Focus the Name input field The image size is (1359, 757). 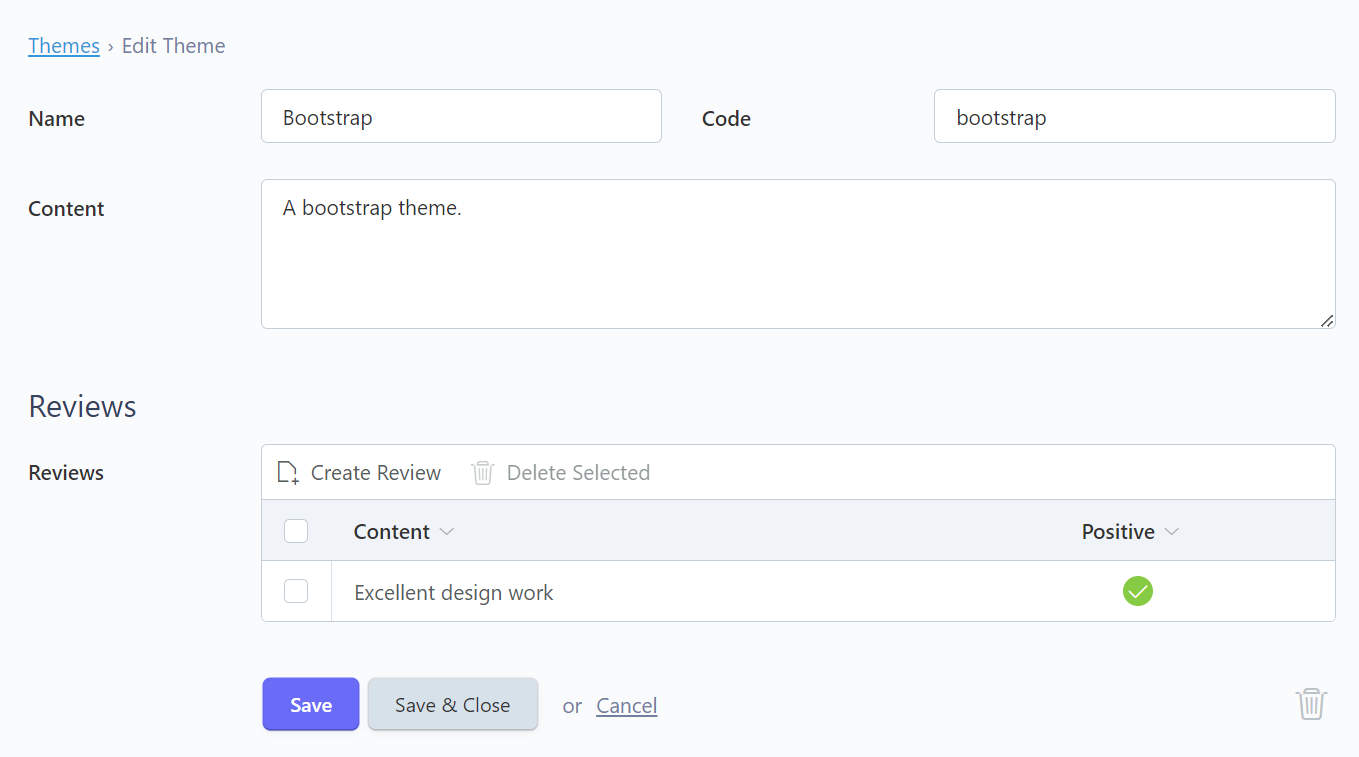(x=461, y=116)
